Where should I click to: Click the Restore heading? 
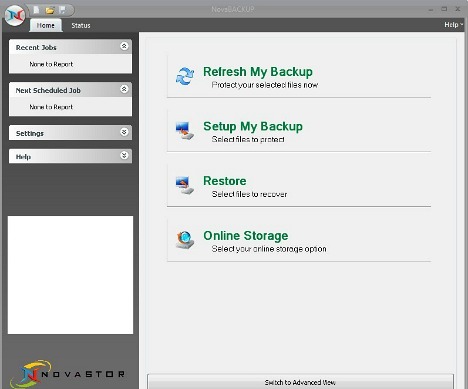(225, 181)
